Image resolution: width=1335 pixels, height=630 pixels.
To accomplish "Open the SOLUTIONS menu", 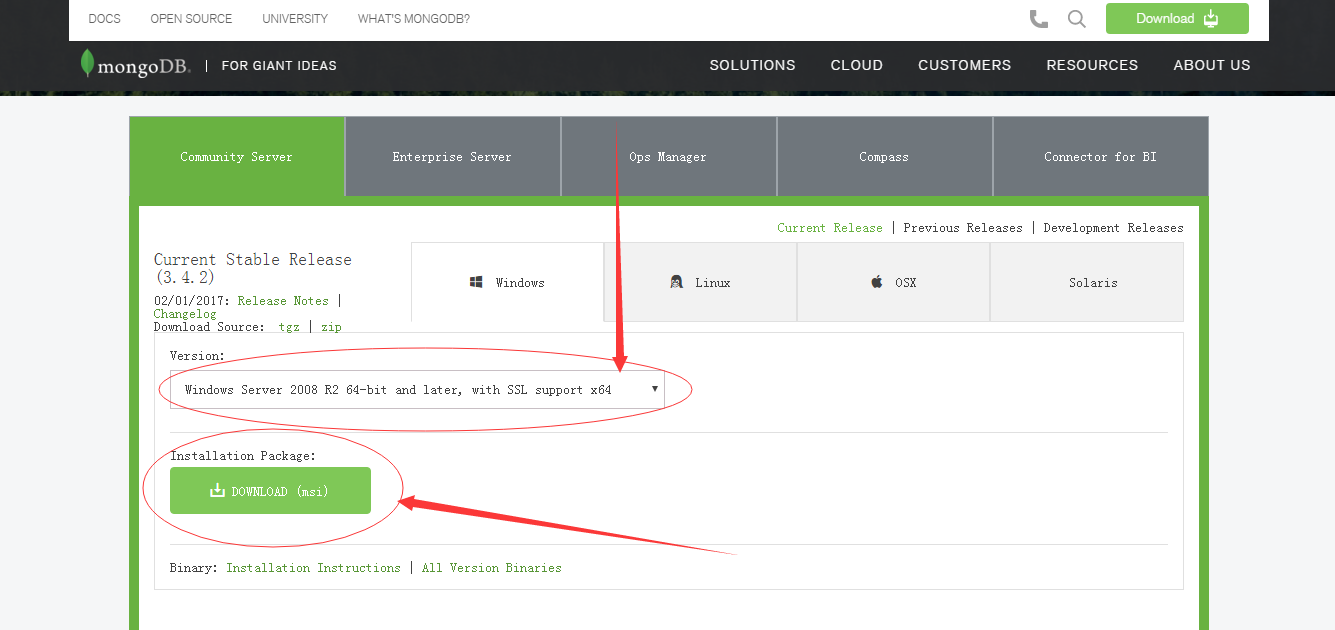I will click(x=752, y=65).
